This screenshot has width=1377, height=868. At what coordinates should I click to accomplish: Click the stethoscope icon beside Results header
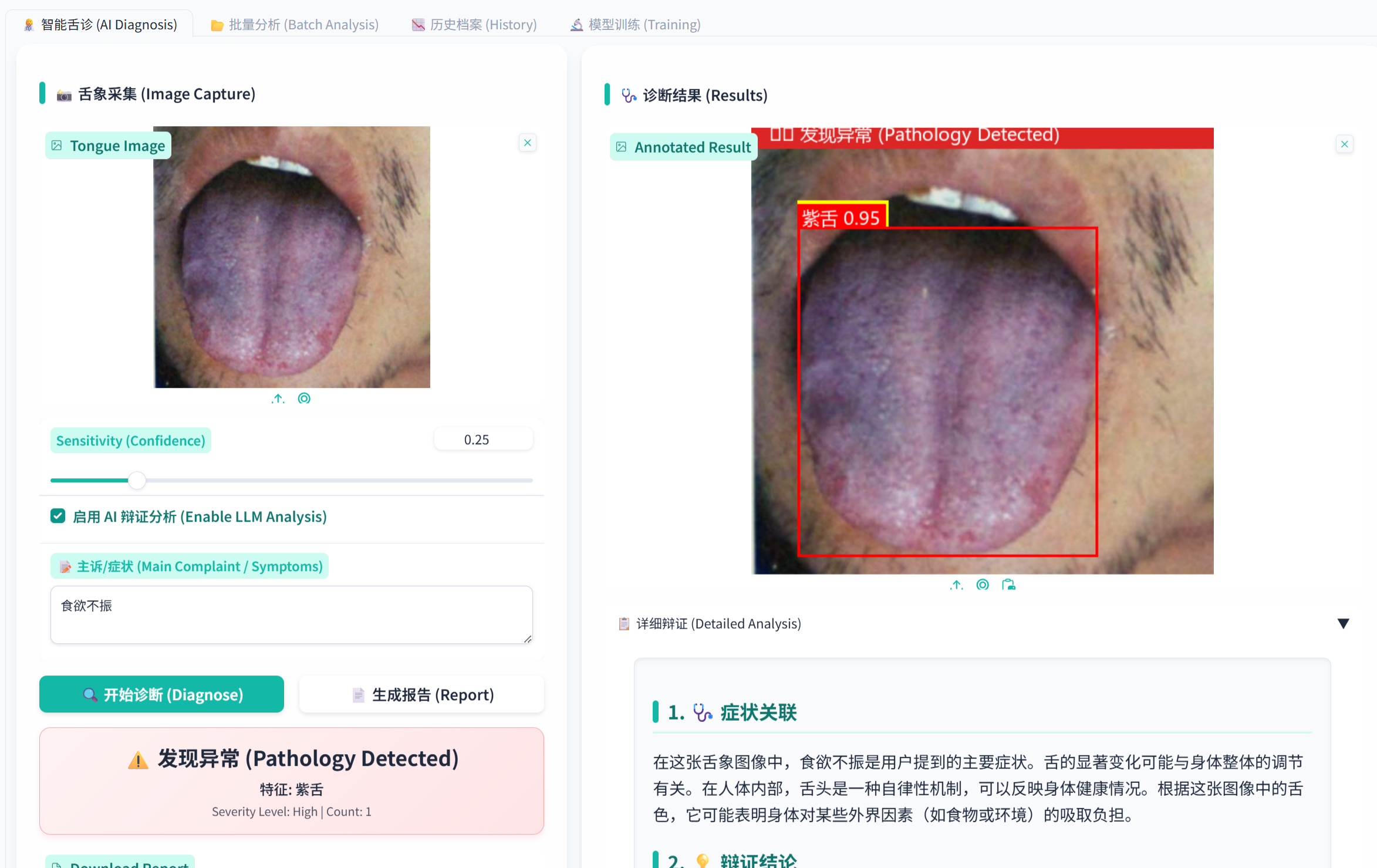[629, 94]
